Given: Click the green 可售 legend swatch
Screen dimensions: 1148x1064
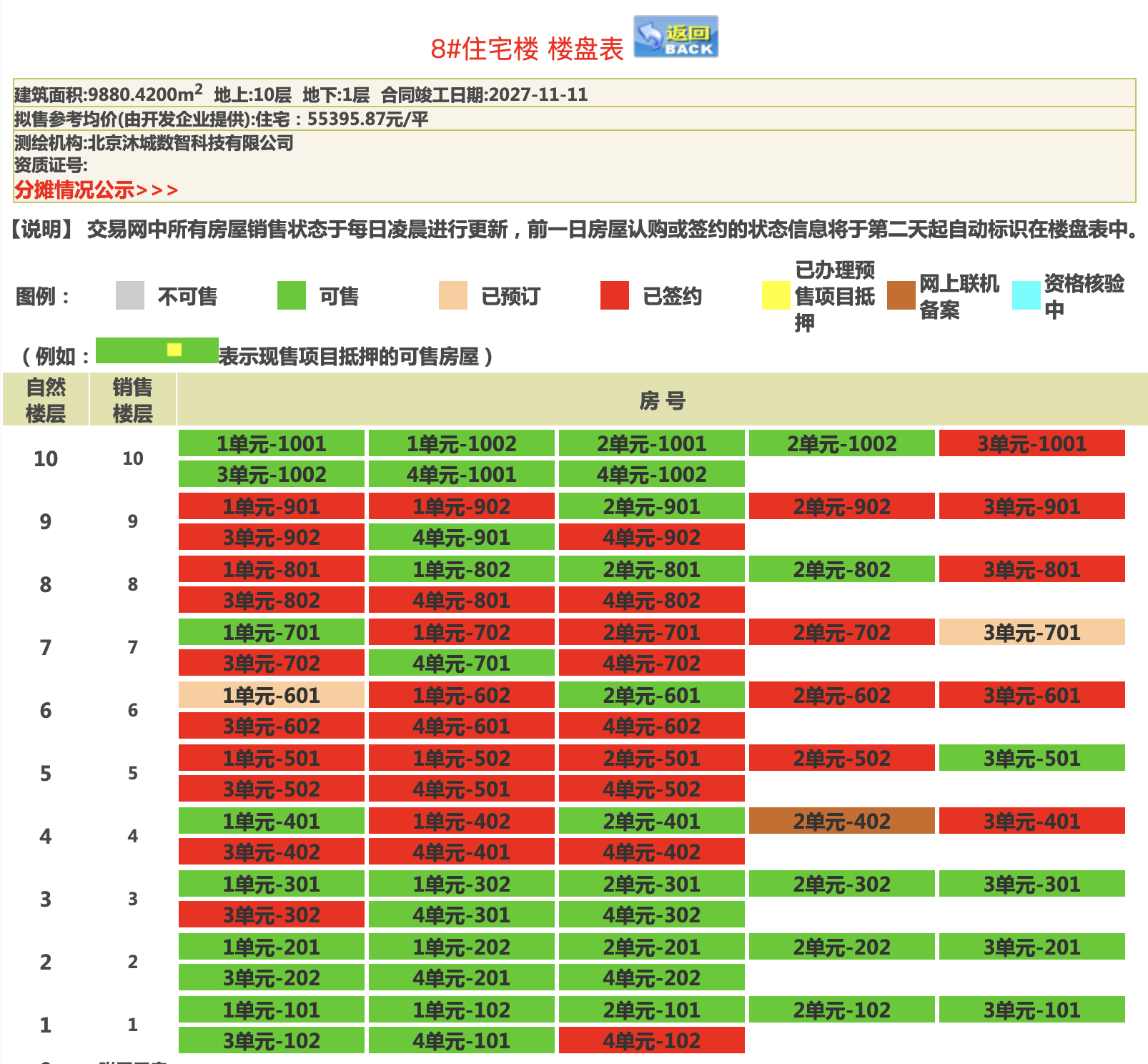Looking at the screenshot, I should (292, 295).
